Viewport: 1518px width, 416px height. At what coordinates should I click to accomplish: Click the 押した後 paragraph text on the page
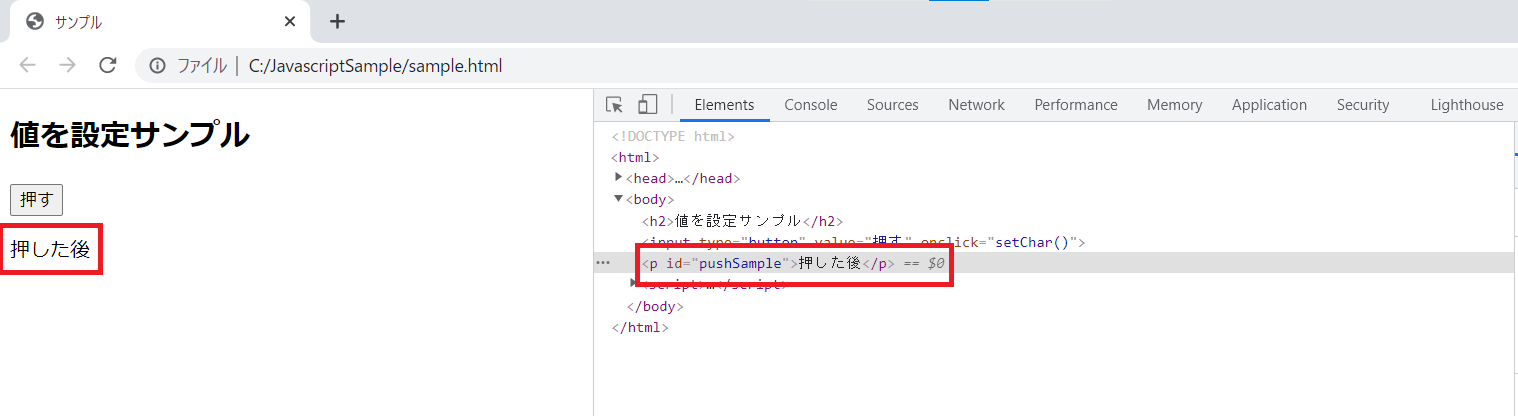coord(50,250)
